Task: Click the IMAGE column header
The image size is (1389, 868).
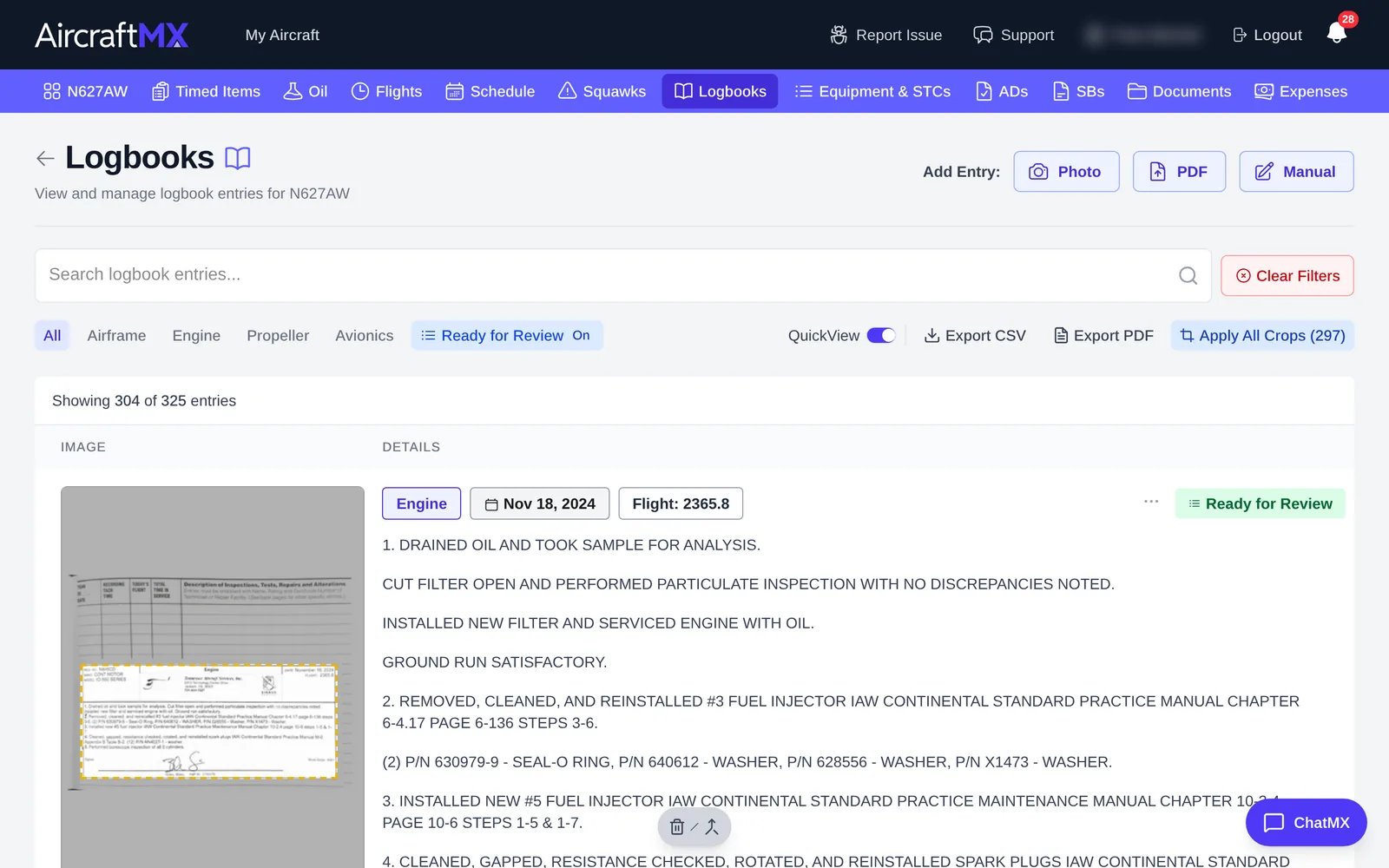Action: coord(83,447)
